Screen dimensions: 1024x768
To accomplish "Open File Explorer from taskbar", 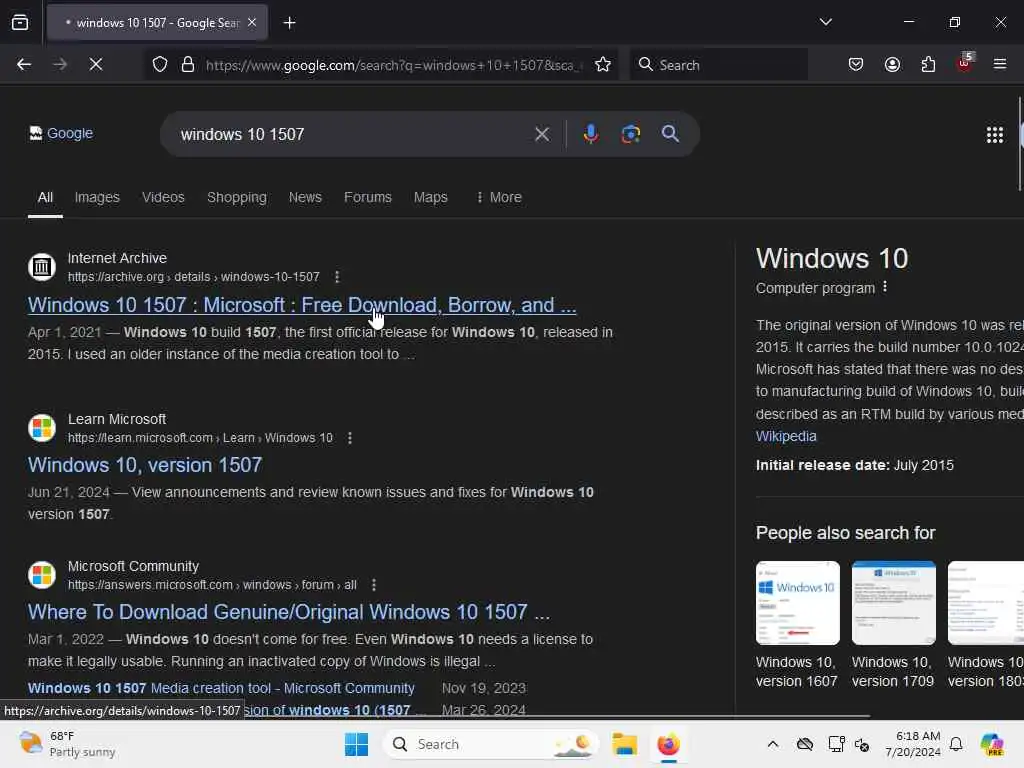I will [x=624, y=744].
